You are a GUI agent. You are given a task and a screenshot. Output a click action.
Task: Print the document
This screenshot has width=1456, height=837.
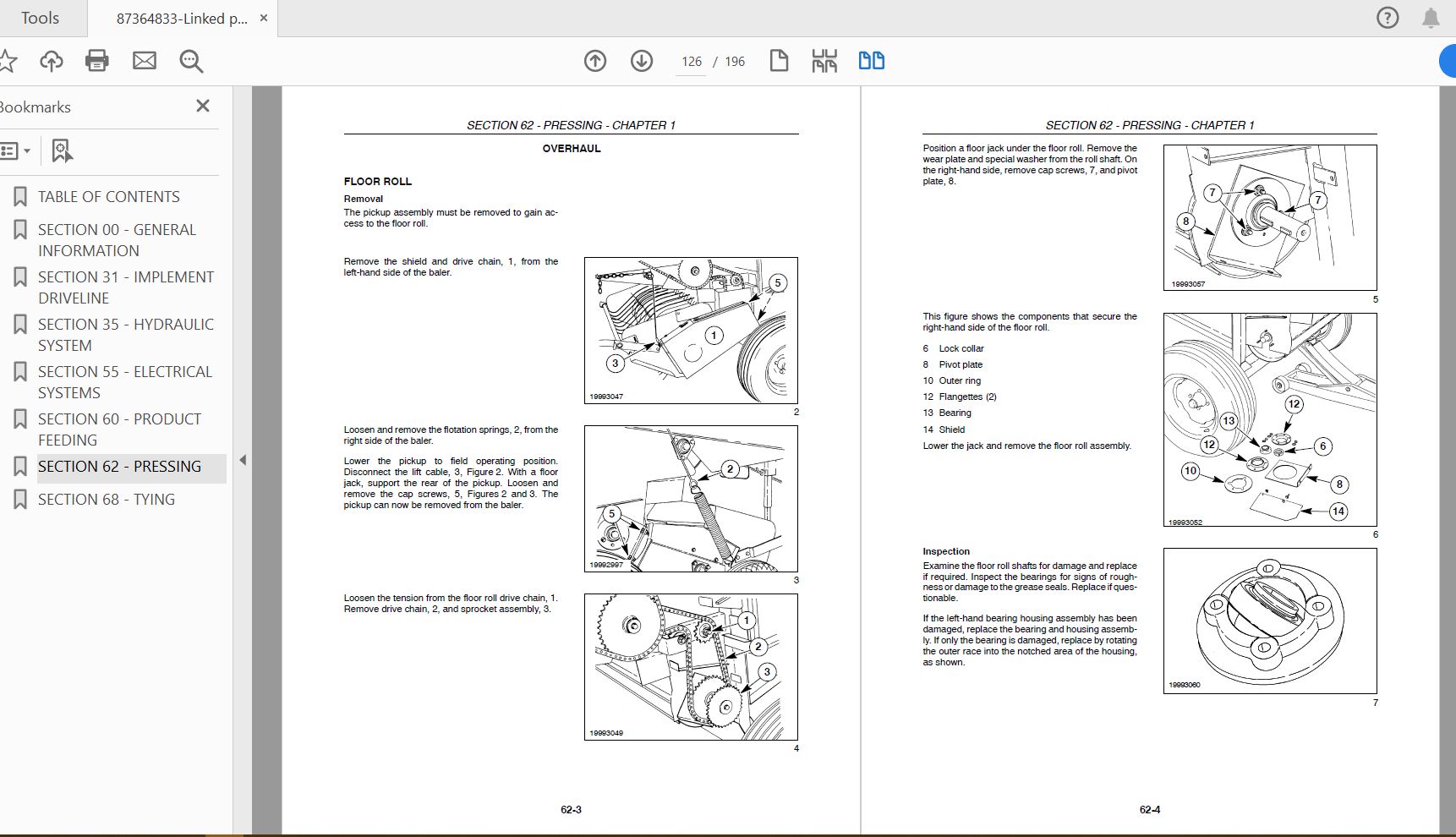97,61
